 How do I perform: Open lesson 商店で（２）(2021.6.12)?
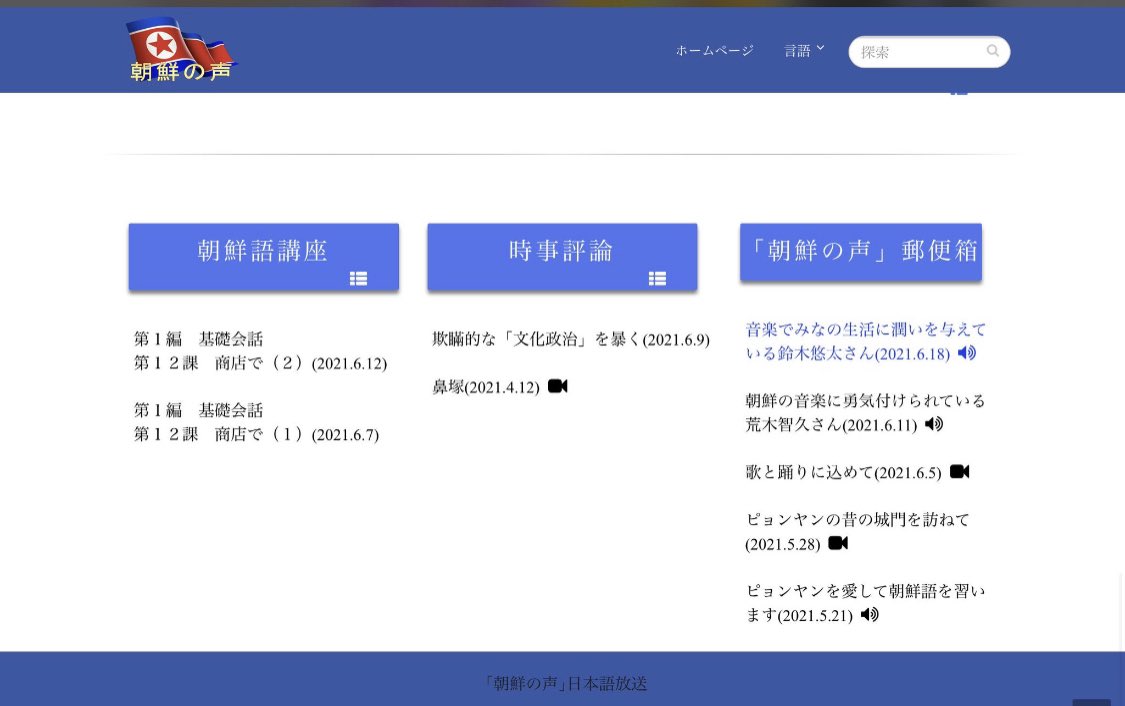coord(260,363)
